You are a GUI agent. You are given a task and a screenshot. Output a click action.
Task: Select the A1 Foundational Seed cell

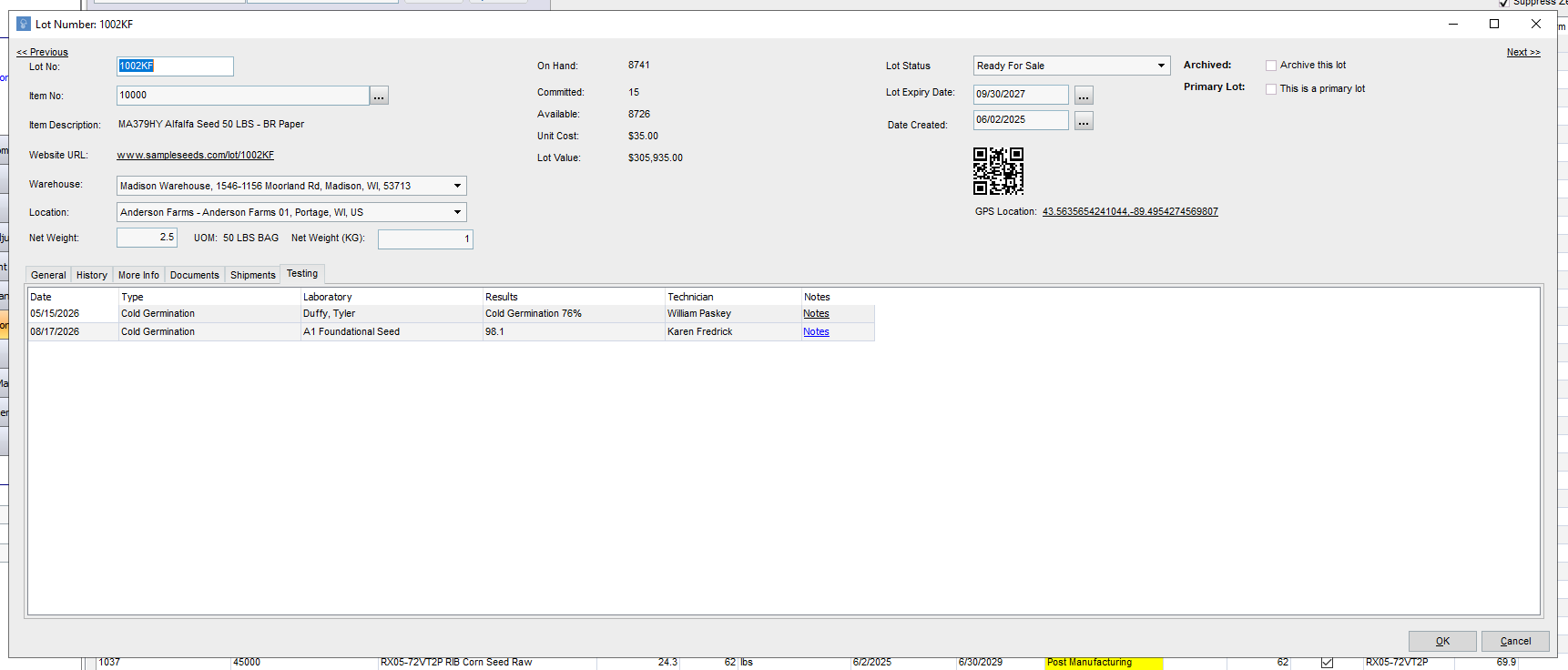tap(392, 331)
